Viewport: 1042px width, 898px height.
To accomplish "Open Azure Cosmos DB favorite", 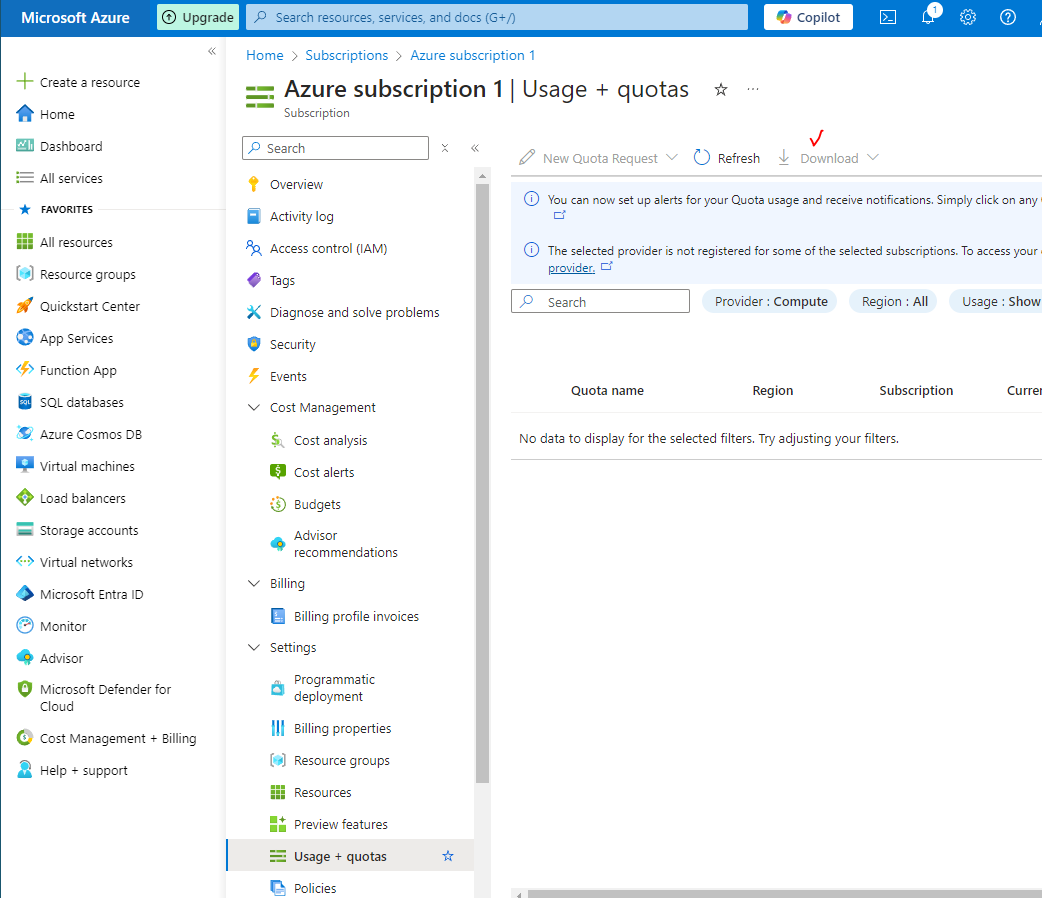I will 91,434.
